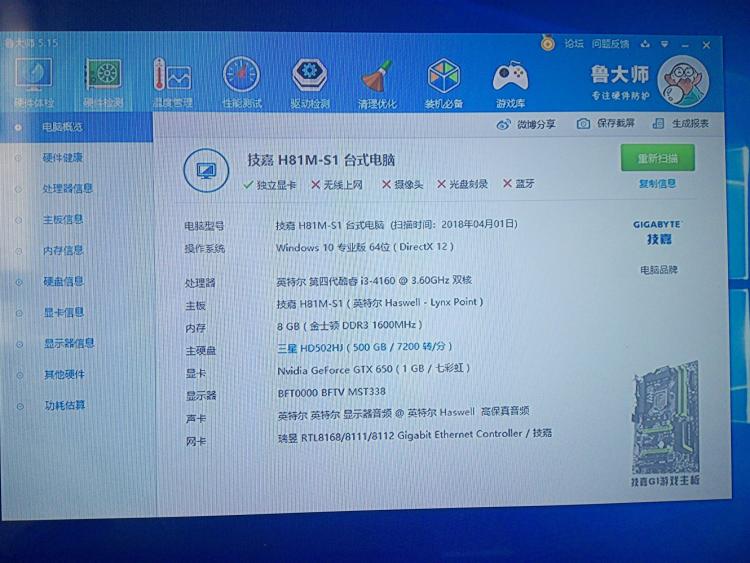Select 硬盘信息 in sidebar

click(64, 281)
